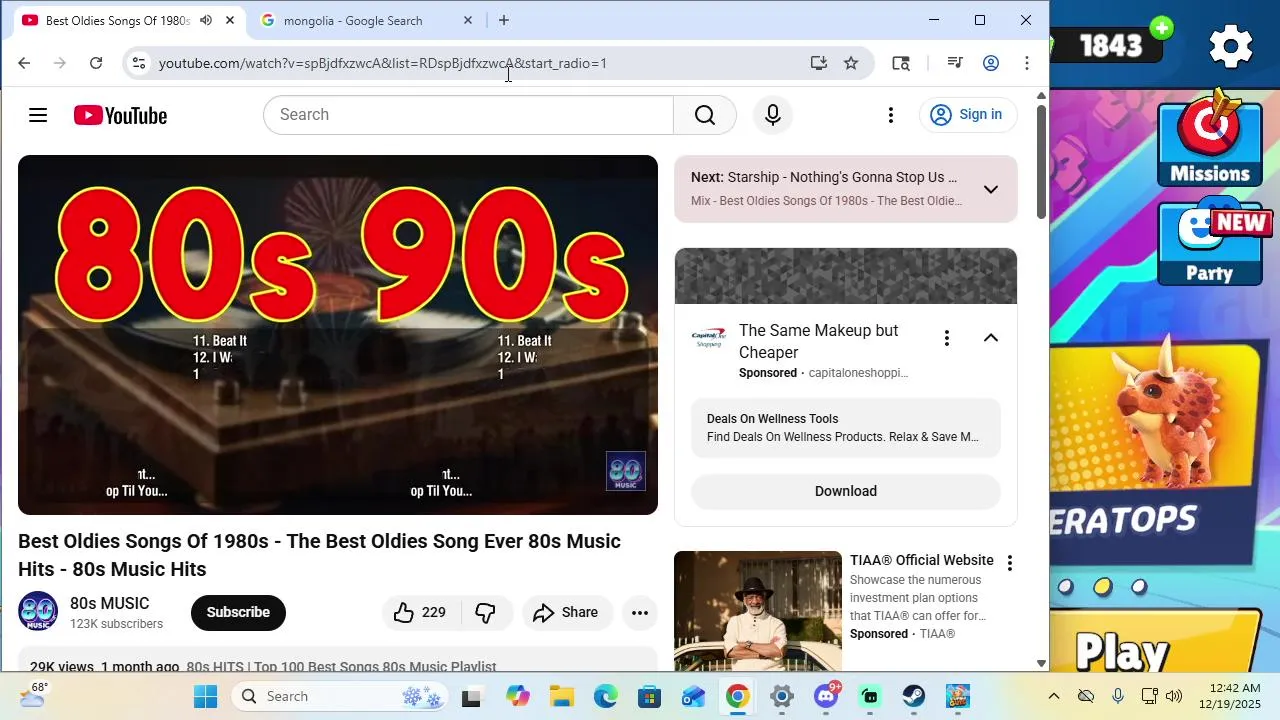Open Party in the game window

tap(1210, 243)
